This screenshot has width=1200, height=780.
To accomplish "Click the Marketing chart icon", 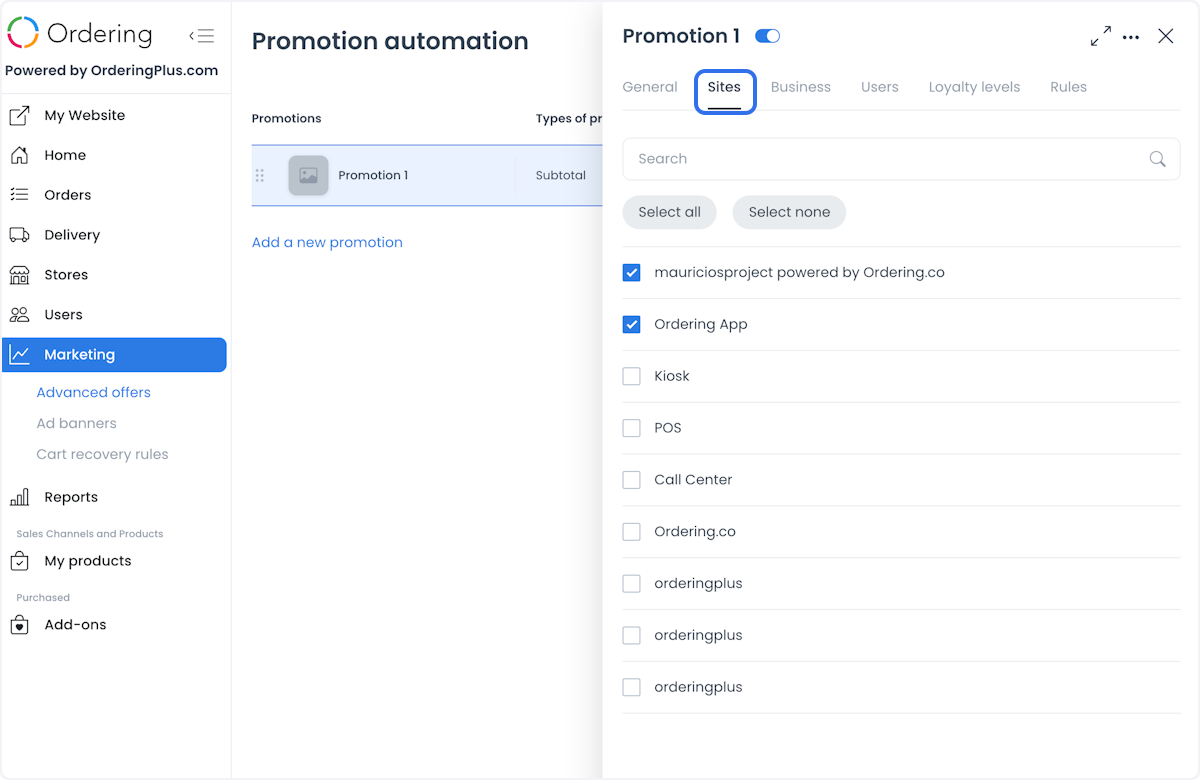I will tap(19, 355).
